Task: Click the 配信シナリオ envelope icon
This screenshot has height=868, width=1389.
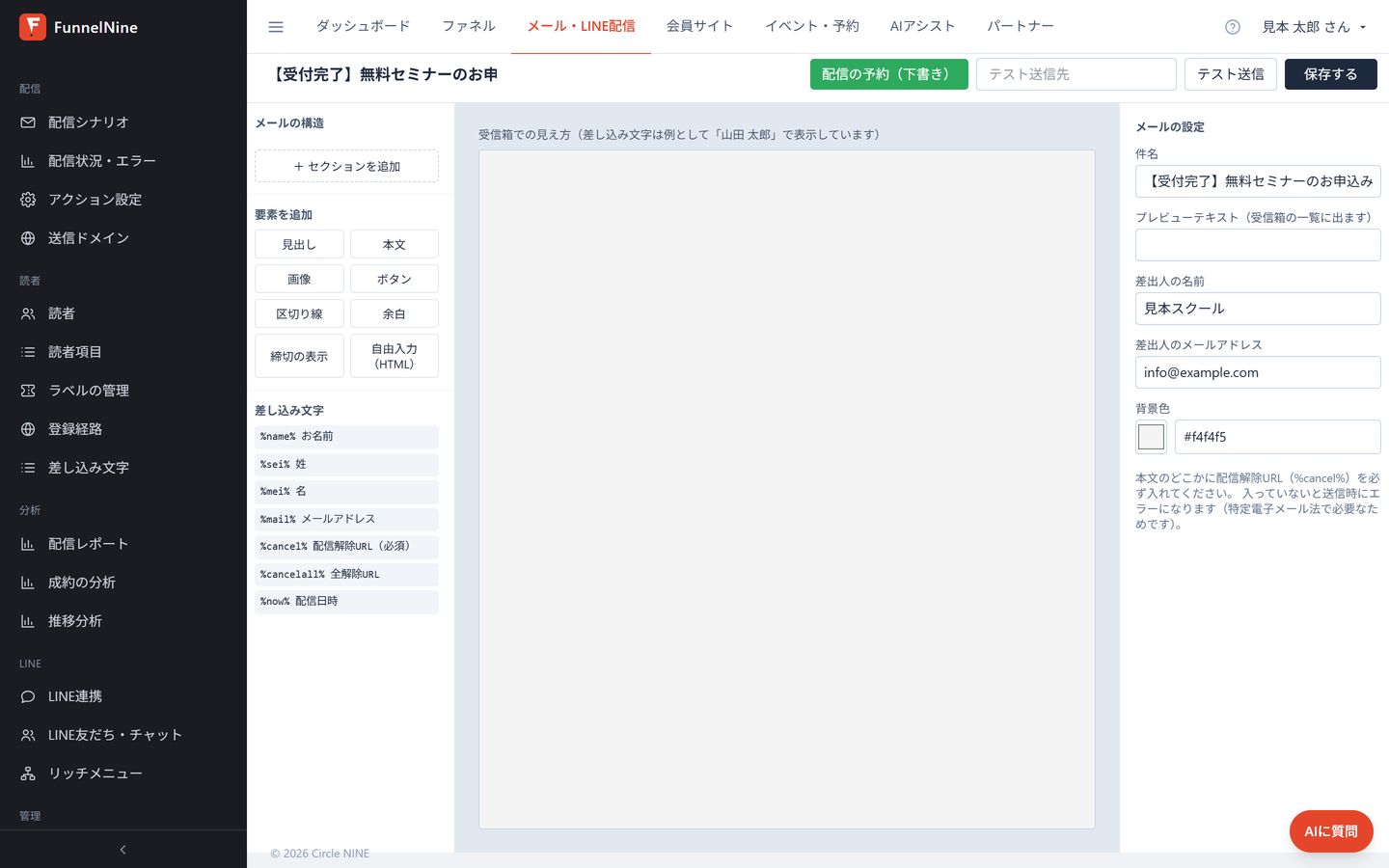Action: (28, 122)
